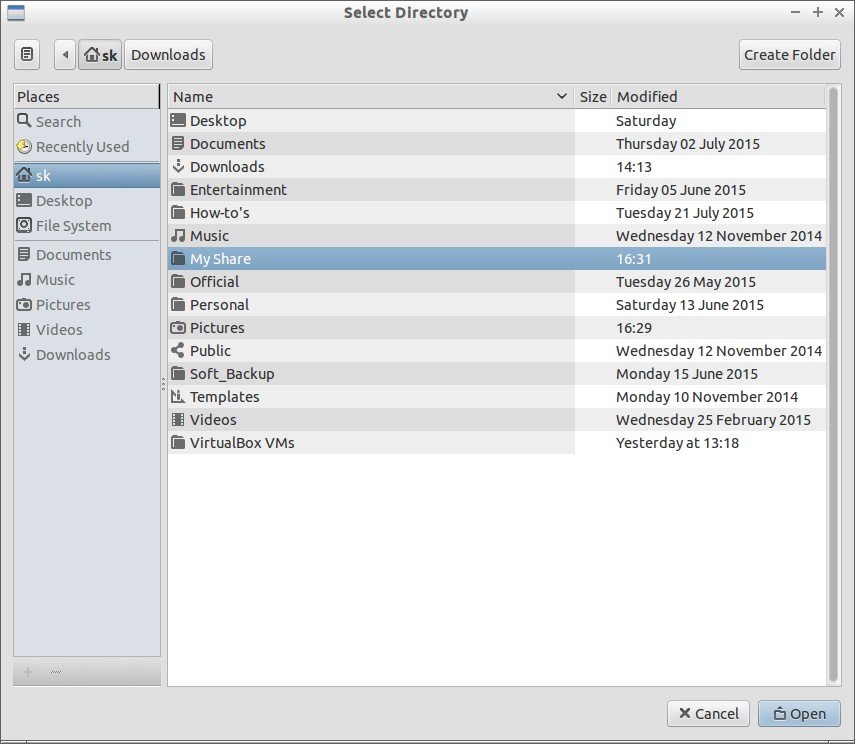Go to Downloads in the path bar
The width and height of the screenshot is (855, 744).
[168, 55]
